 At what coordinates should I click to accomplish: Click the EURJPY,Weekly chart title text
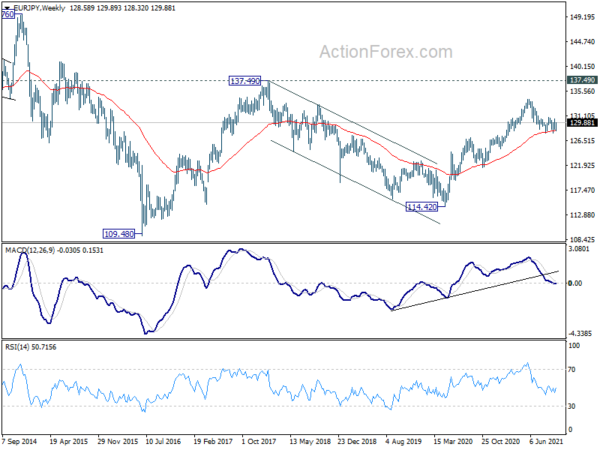click(39, 8)
